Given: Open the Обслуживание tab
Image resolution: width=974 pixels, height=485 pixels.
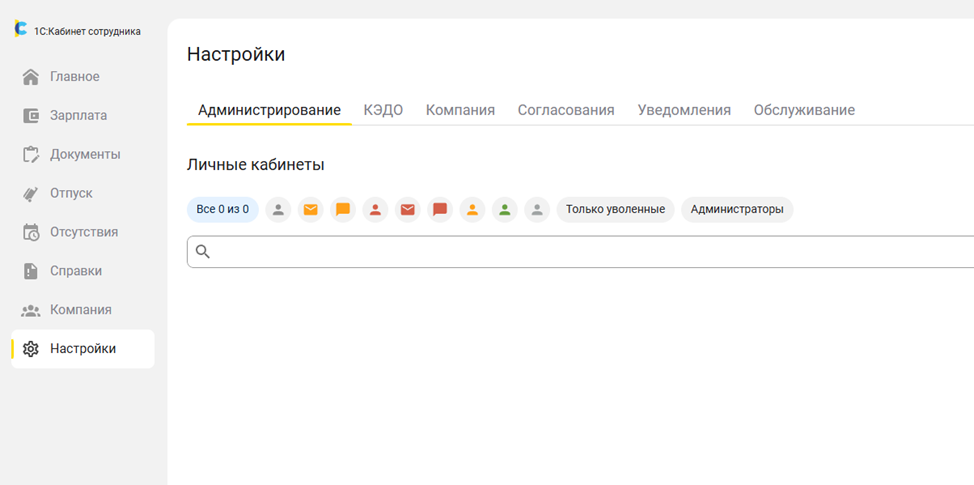Looking at the screenshot, I should click(804, 111).
